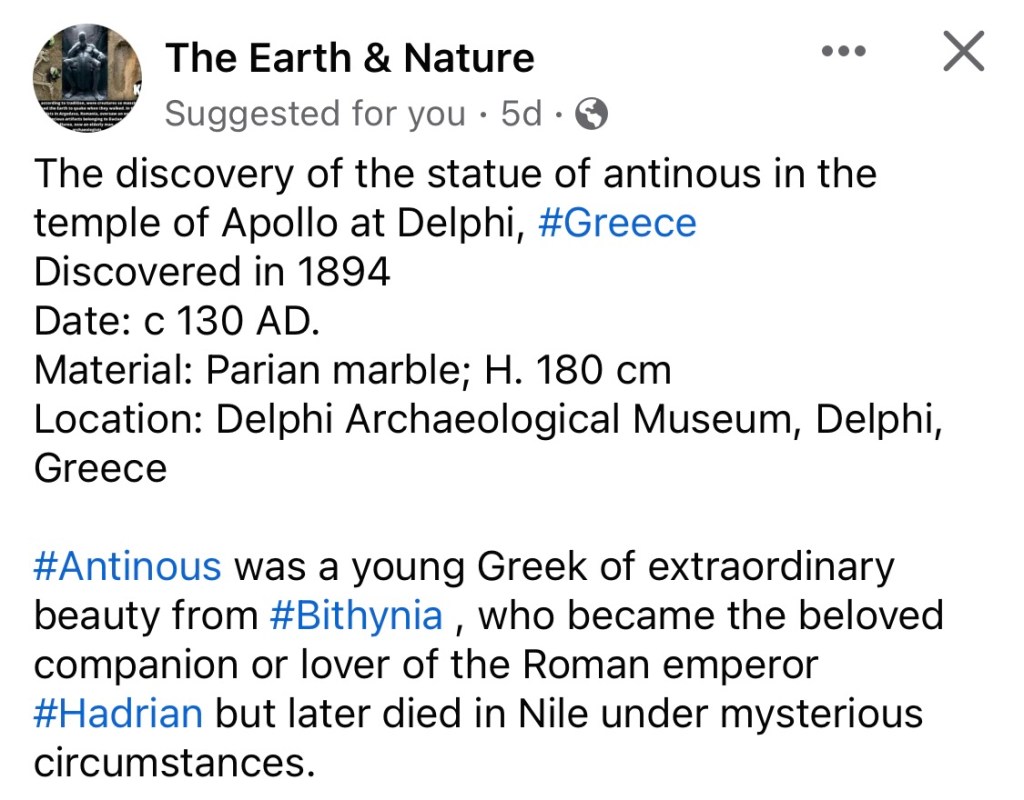1024x800 pixels.
Task: Select the #Hadrian hashtag
Action: pyautogui.click(x=119, y=713)
